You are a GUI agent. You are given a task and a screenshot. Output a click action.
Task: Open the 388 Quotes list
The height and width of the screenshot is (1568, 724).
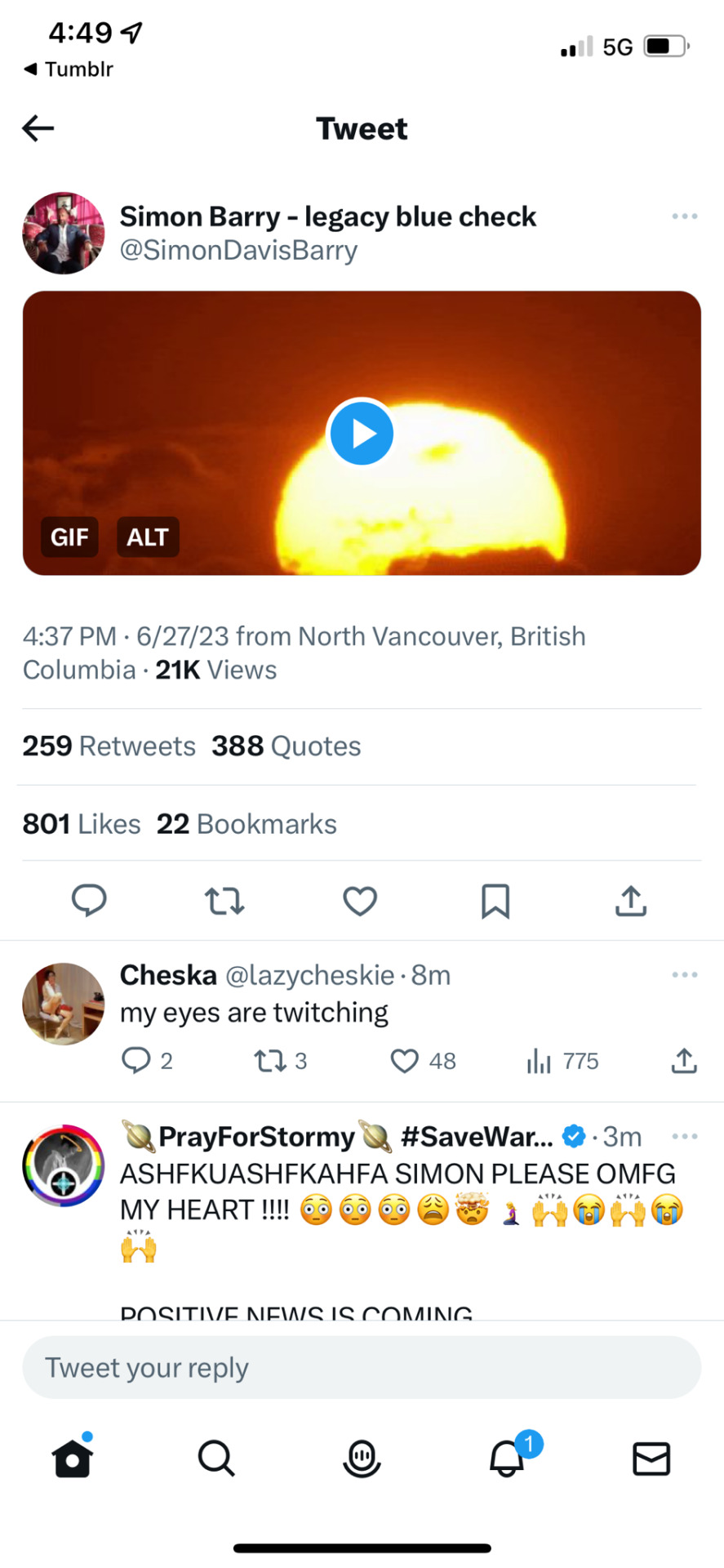pos(286,746)
